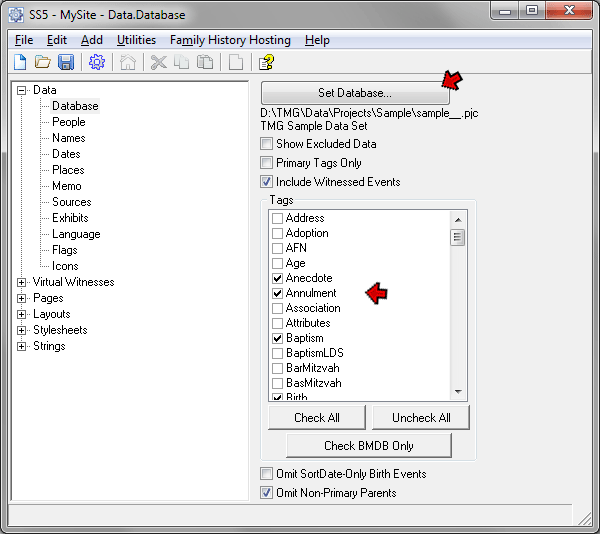Select People in the Data tree

pyautogui.click(x=69, y=122)
